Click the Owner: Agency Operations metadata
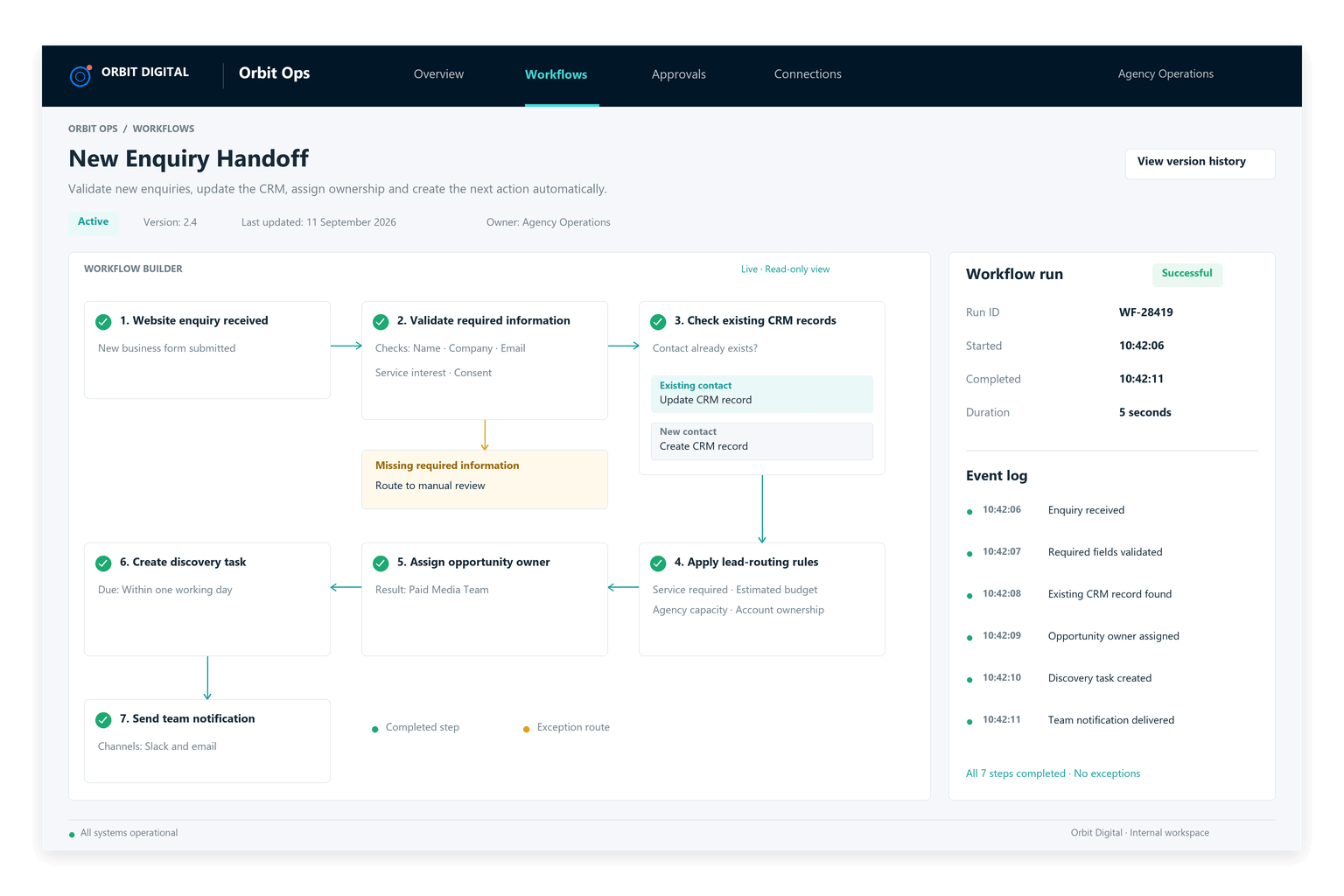The image size is (1344, 896). [x=549, y=222]
